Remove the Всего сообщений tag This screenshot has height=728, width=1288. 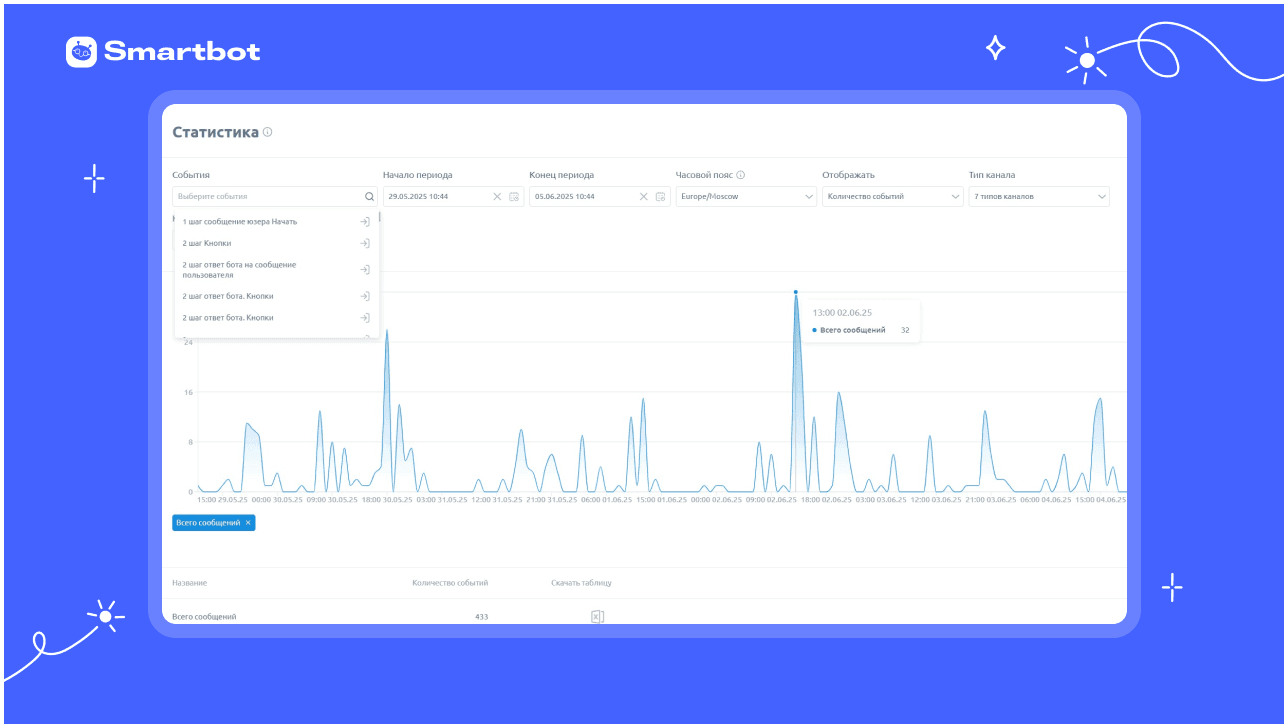pos(248,523)
